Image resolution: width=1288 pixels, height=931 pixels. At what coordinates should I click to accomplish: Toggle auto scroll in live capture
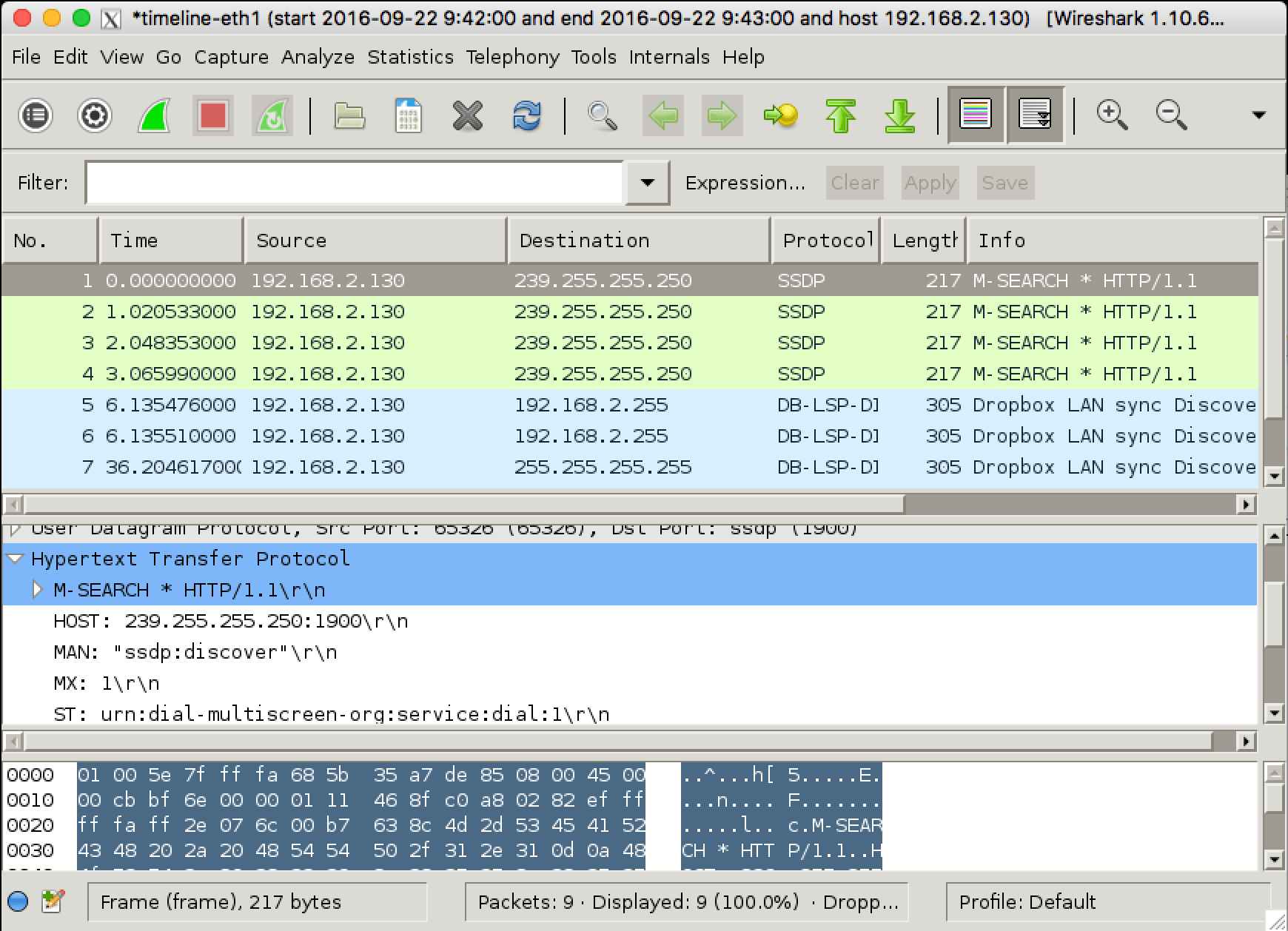[1034, 115]
